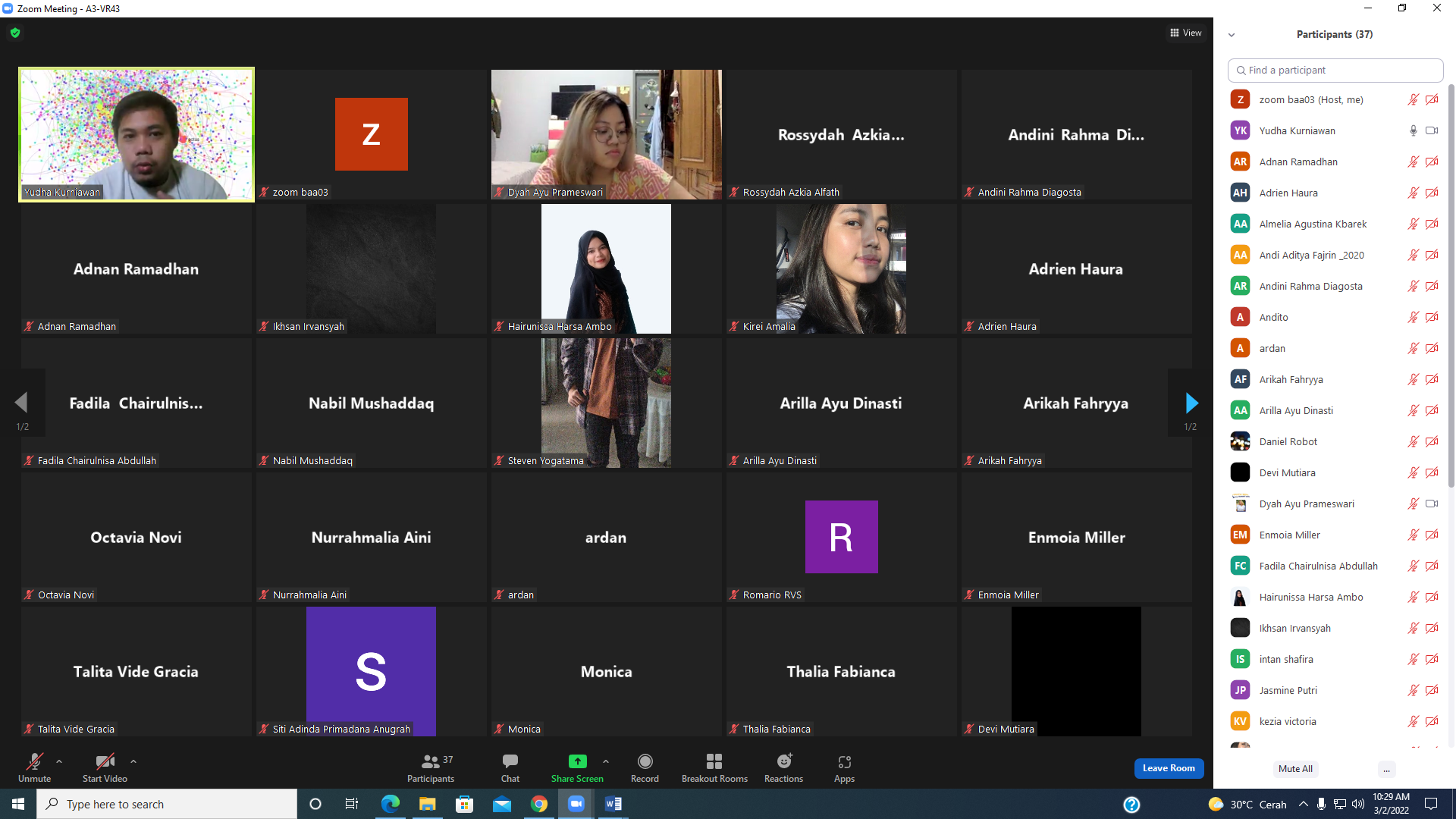Click the Get Help icon in taskbar

point(1131,805)
